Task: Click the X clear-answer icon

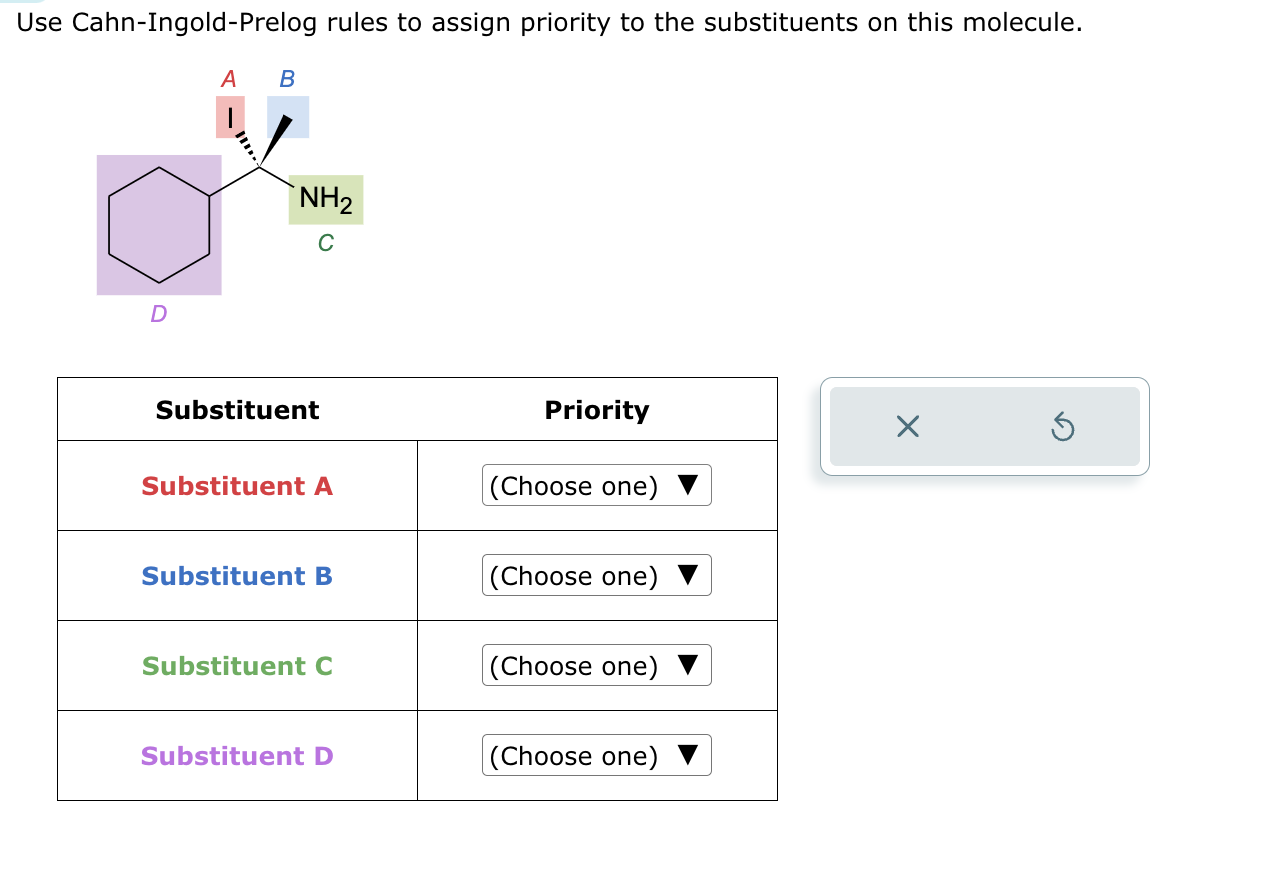Action: click(x=907, y=426)
